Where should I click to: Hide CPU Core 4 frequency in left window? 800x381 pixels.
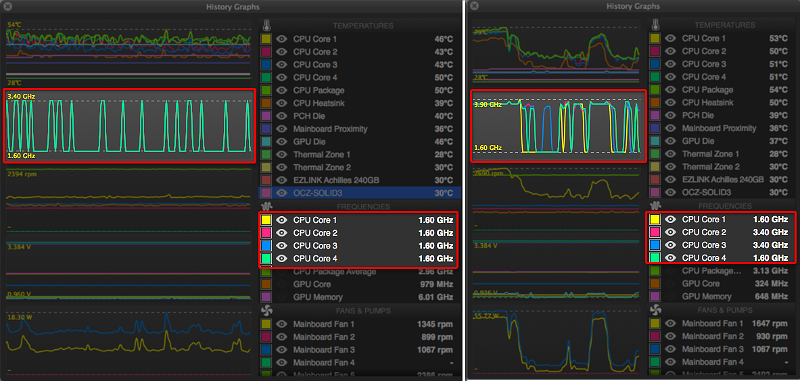point(281,259)
